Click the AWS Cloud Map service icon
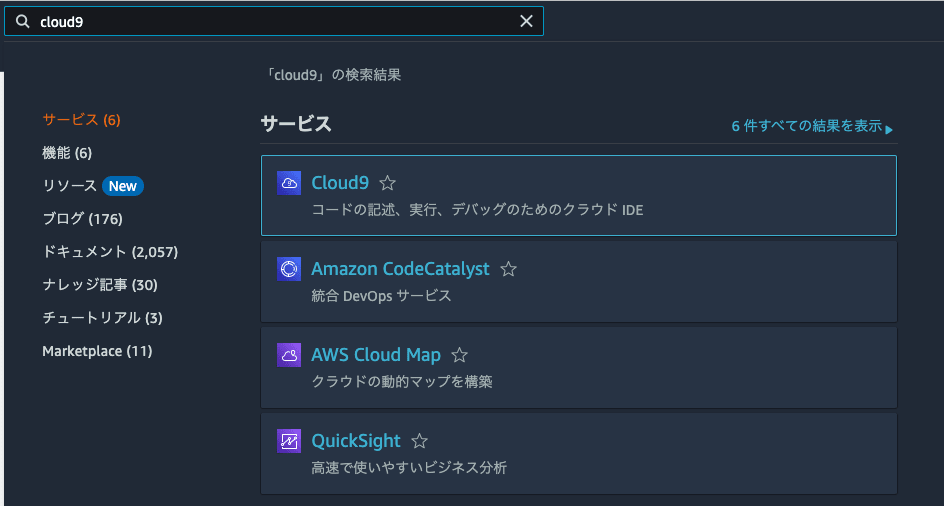 289,355
